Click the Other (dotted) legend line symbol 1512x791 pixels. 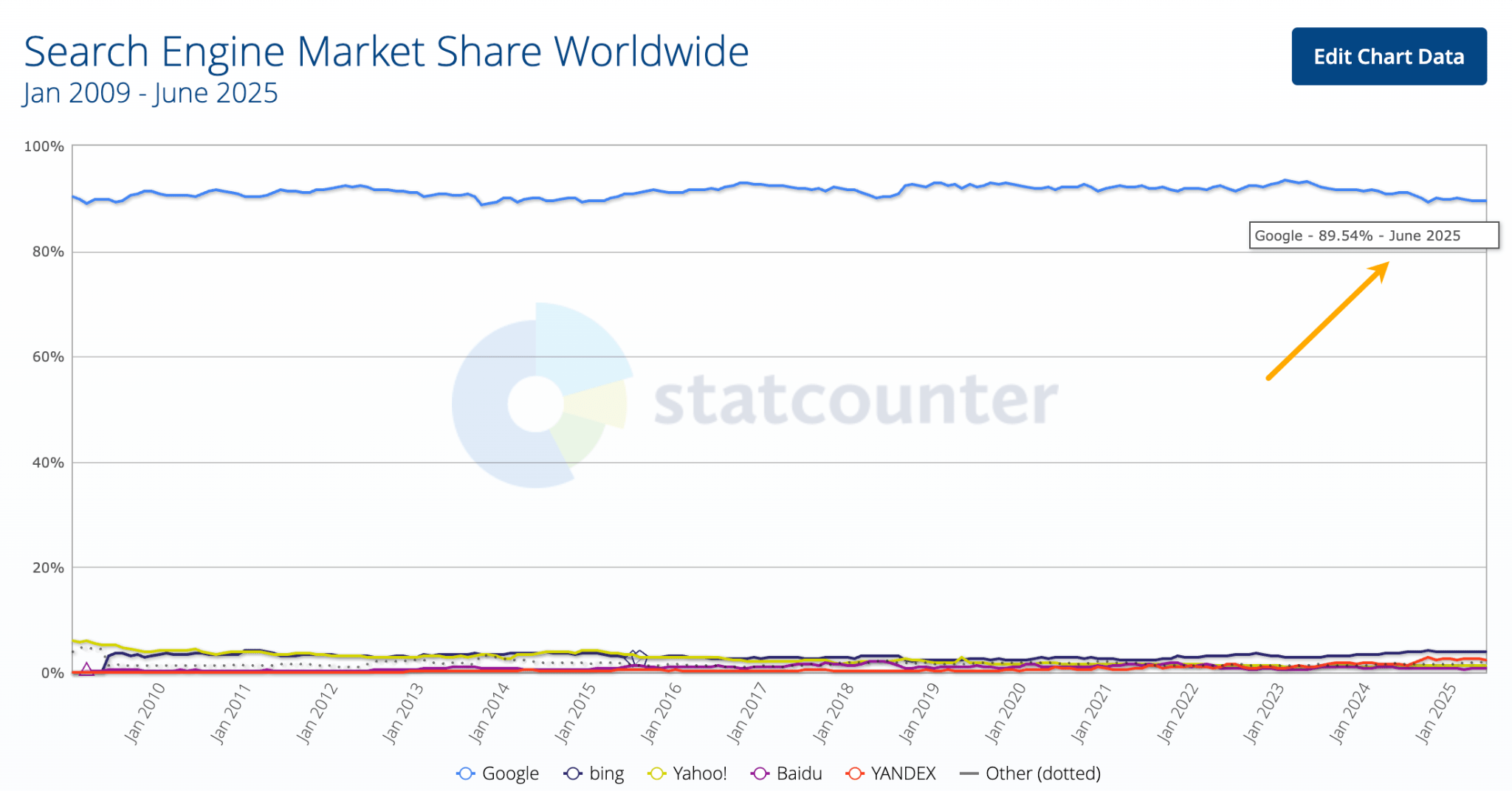point(971,773)
